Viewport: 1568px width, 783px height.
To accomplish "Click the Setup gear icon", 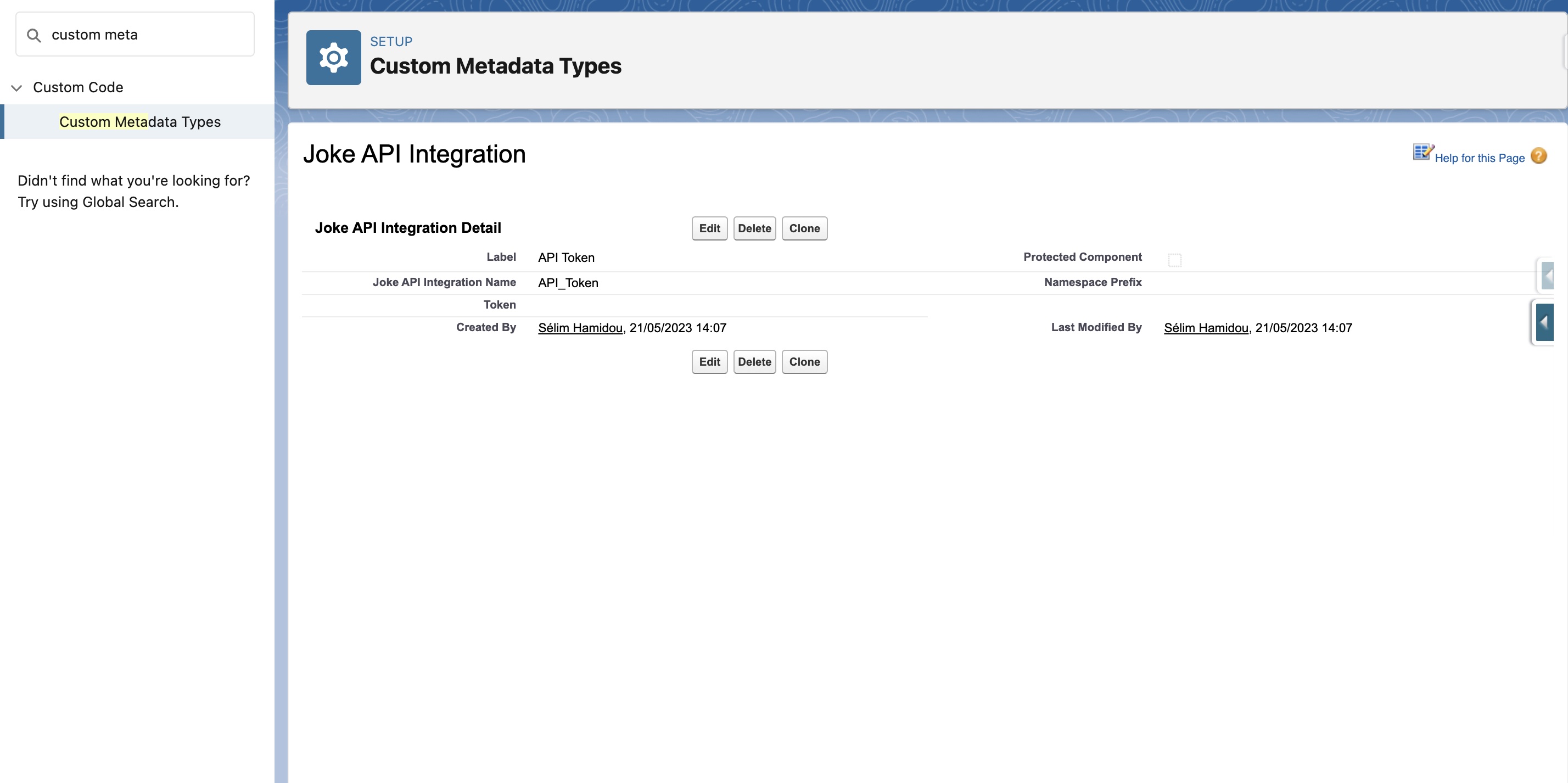I will click(x=333, y=57).
